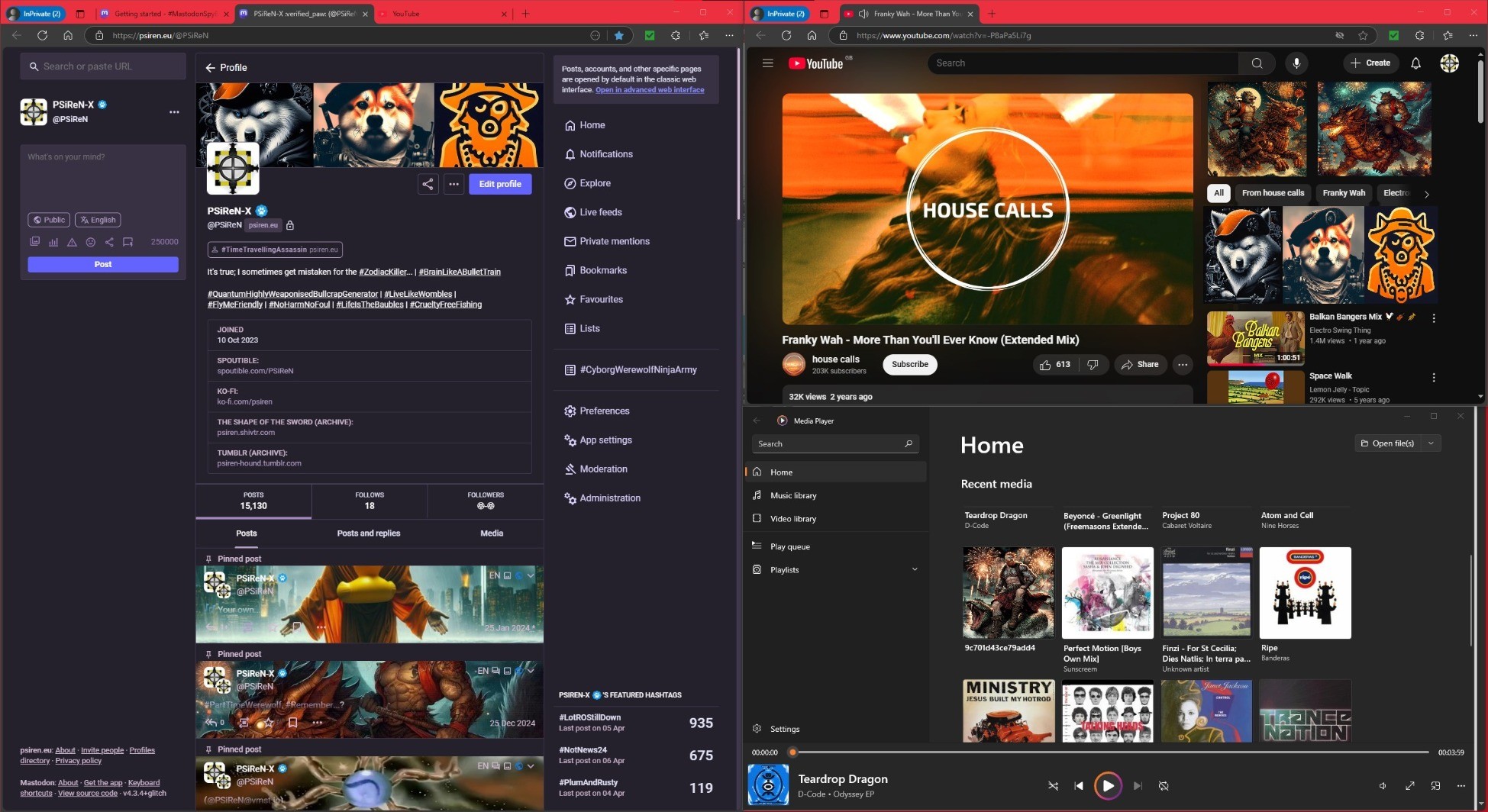Favourite the pinned post dated 25 Dec 2024

(x=269, y=722)
